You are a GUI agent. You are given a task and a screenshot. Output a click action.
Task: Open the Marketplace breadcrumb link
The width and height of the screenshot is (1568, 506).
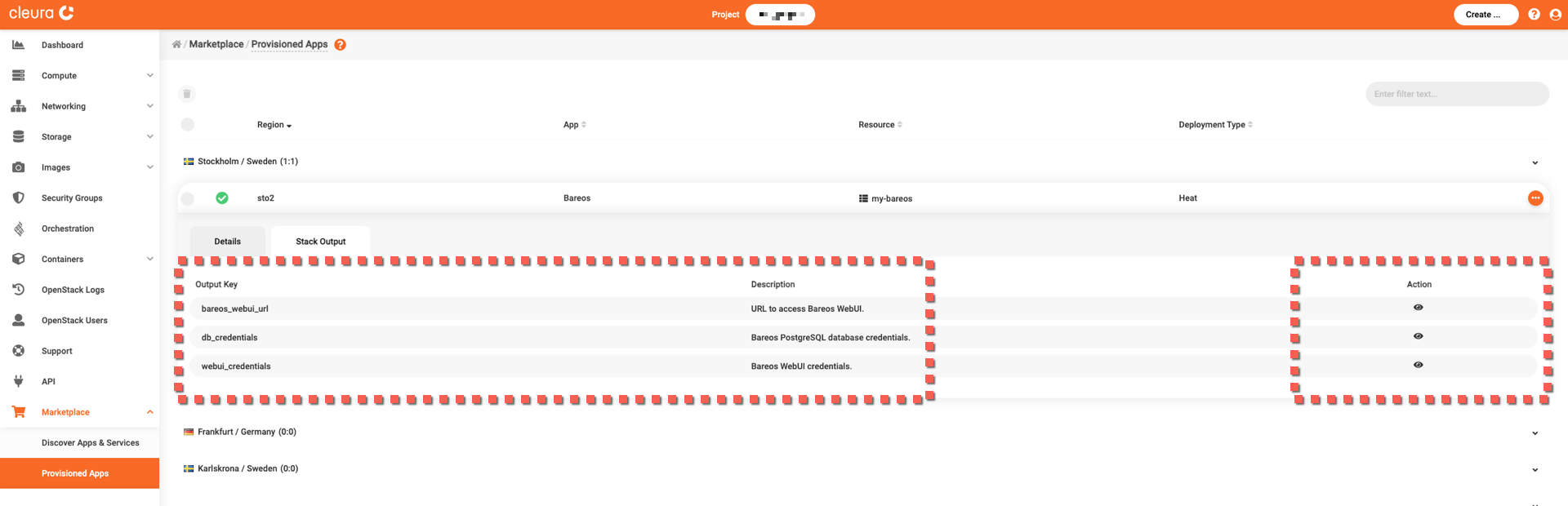pyautogui.click(x=216, y=45)
